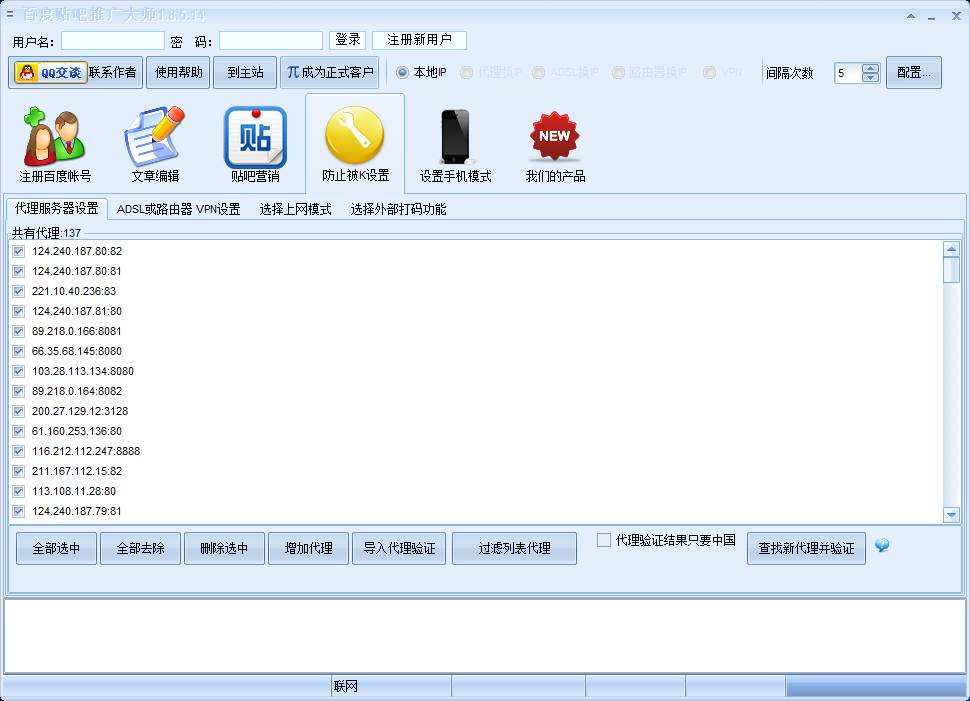Click 注册新用户 button
970x701 pixels.
tap(419, 40)
